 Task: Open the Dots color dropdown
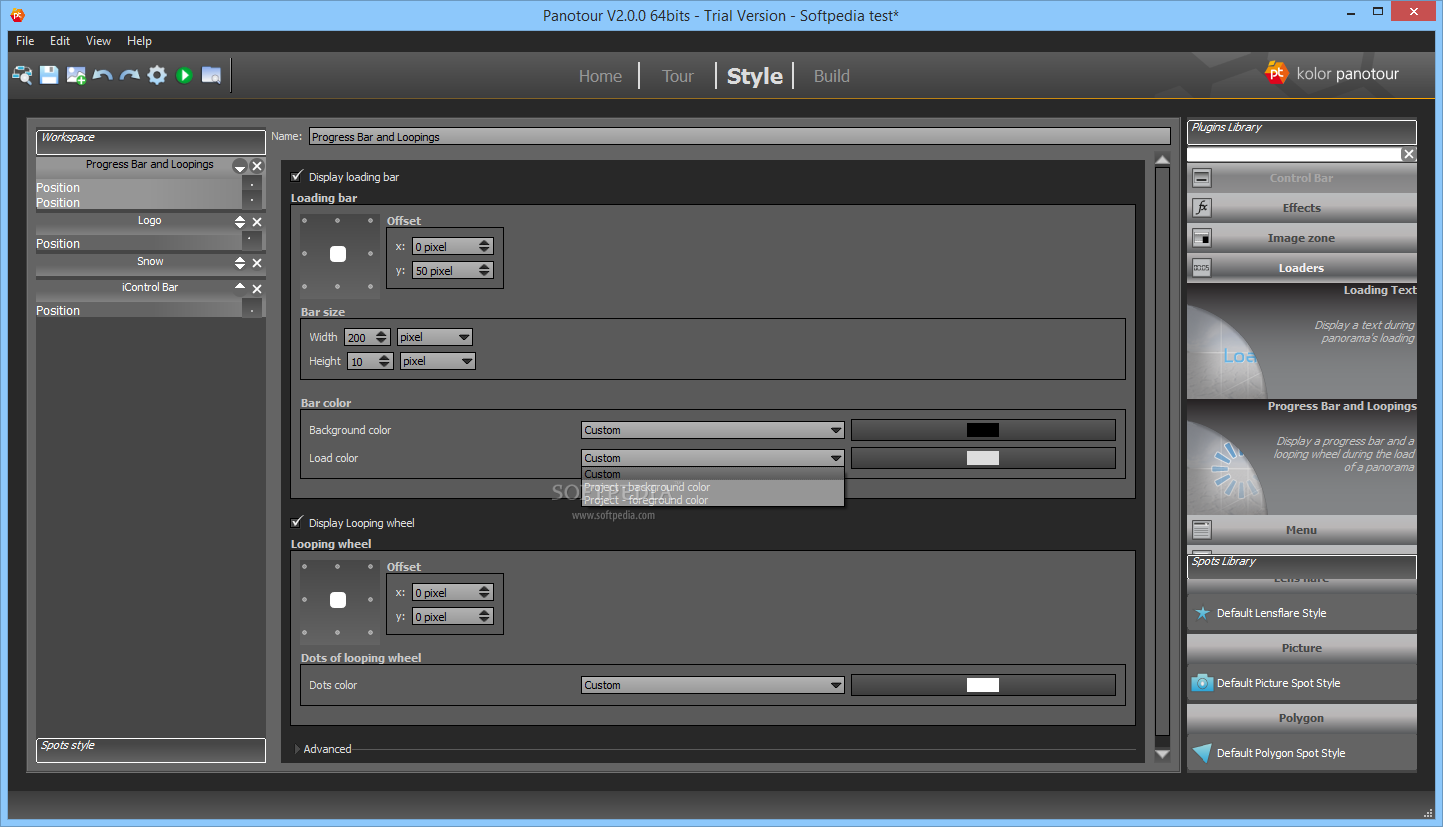click(x=713, y=685)
